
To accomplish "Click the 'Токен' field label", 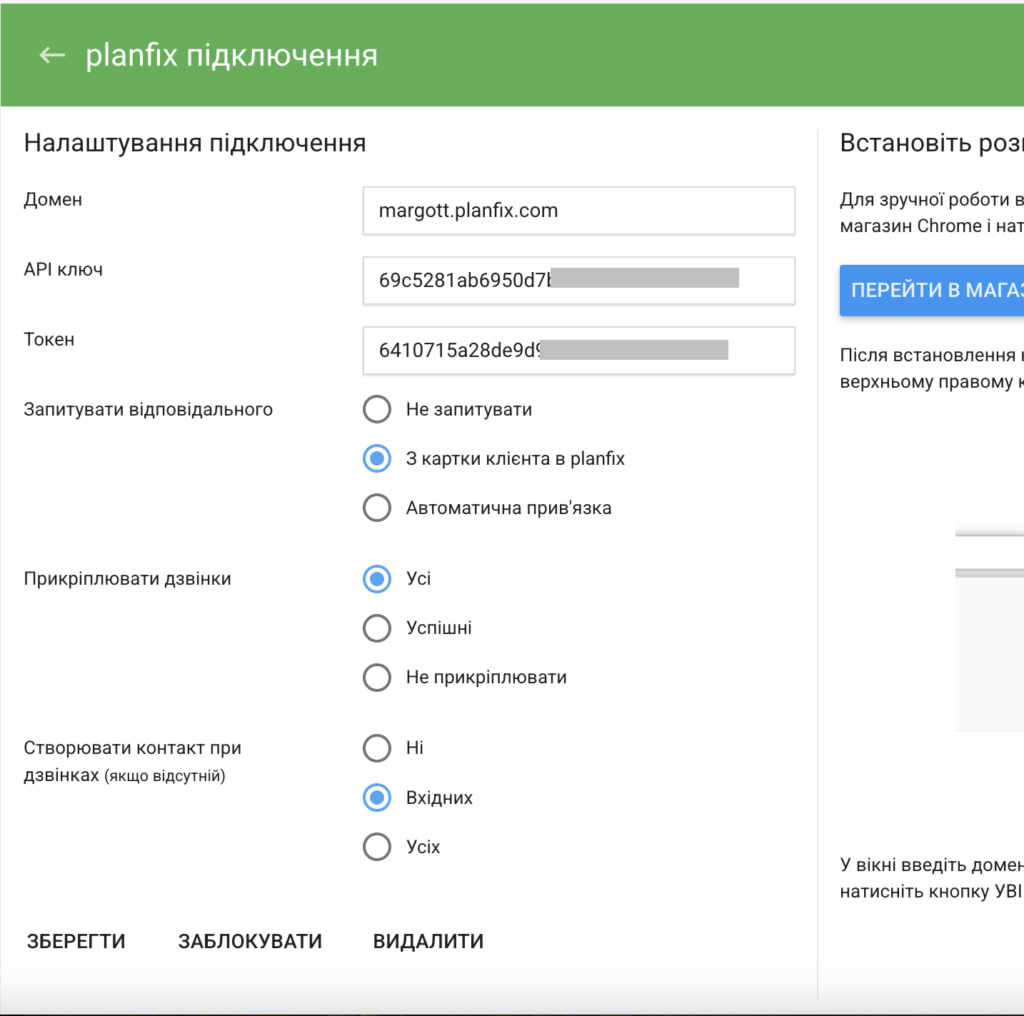I will pyautogui.click(x=49, y=340).
